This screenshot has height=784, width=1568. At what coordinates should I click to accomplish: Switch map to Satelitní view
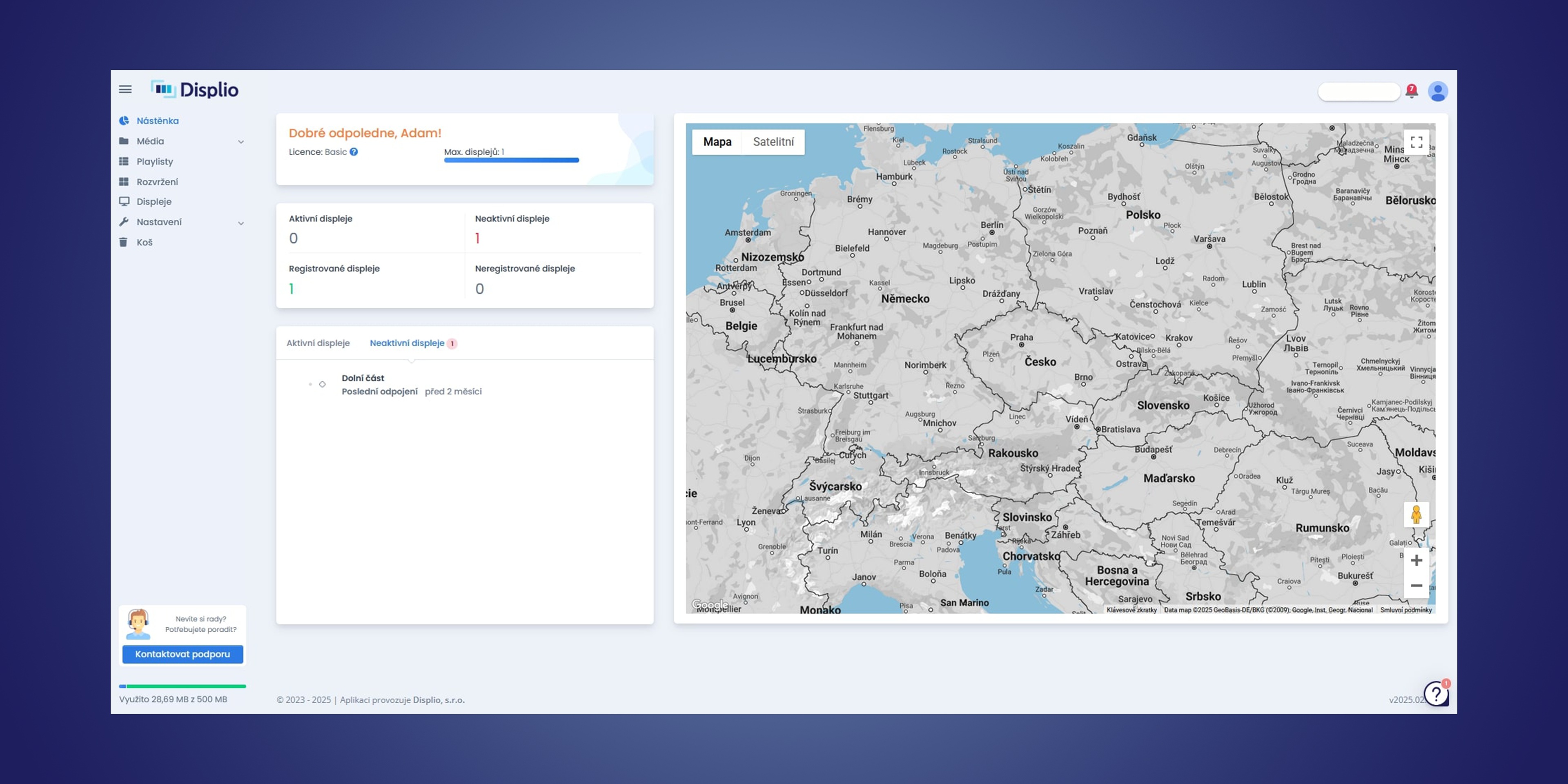pyautogui.click(x=773, y=142)
